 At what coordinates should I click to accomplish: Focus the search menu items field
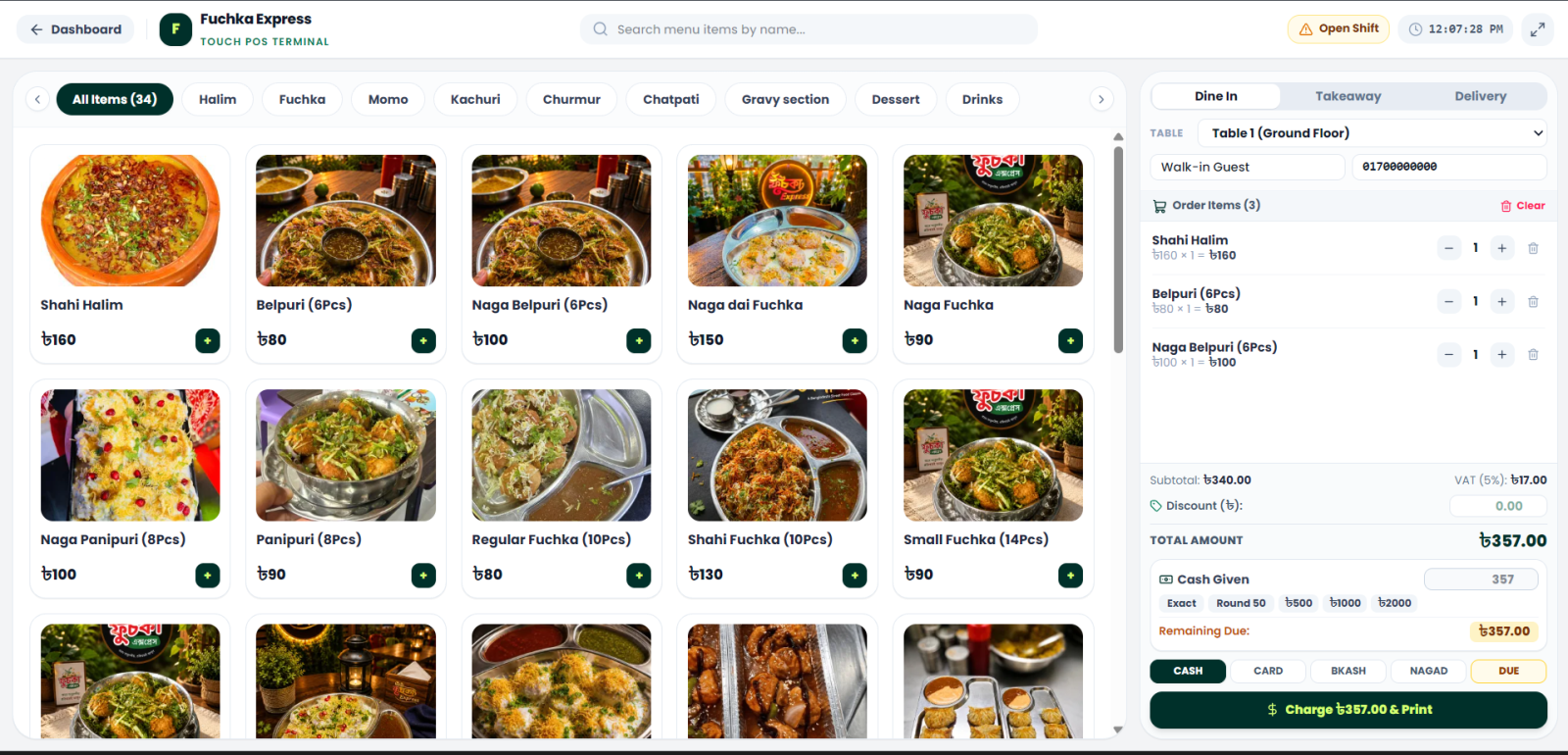(x=808, y=29)
